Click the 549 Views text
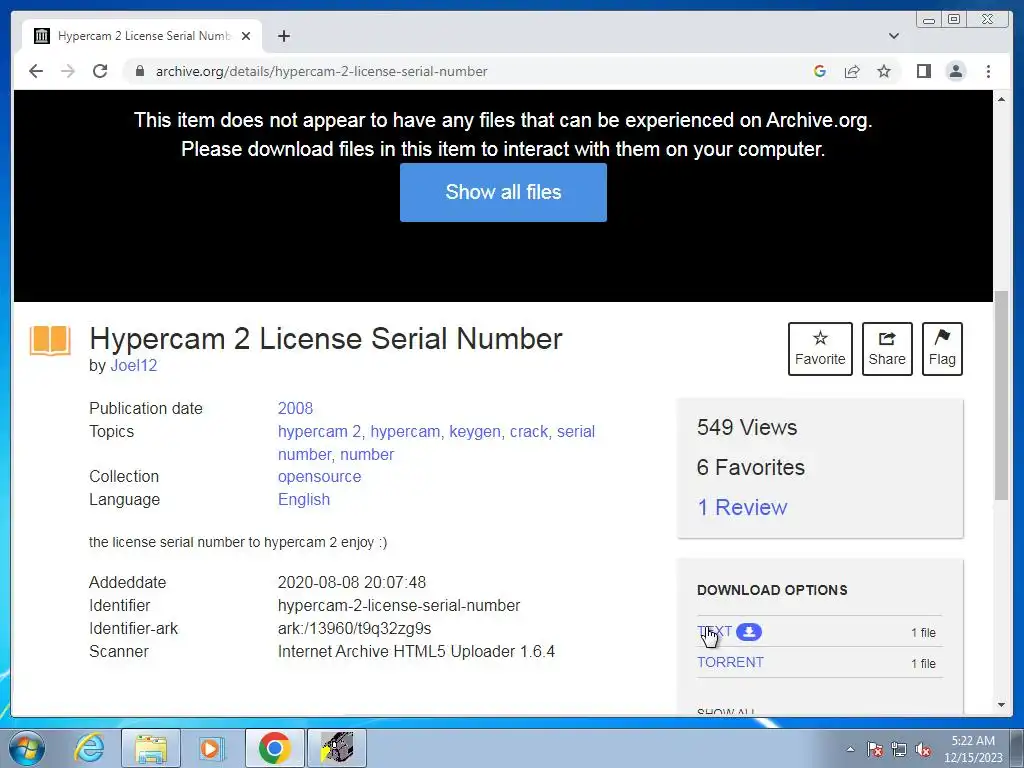The image size is (1024, 768). [x=746, y=427]
